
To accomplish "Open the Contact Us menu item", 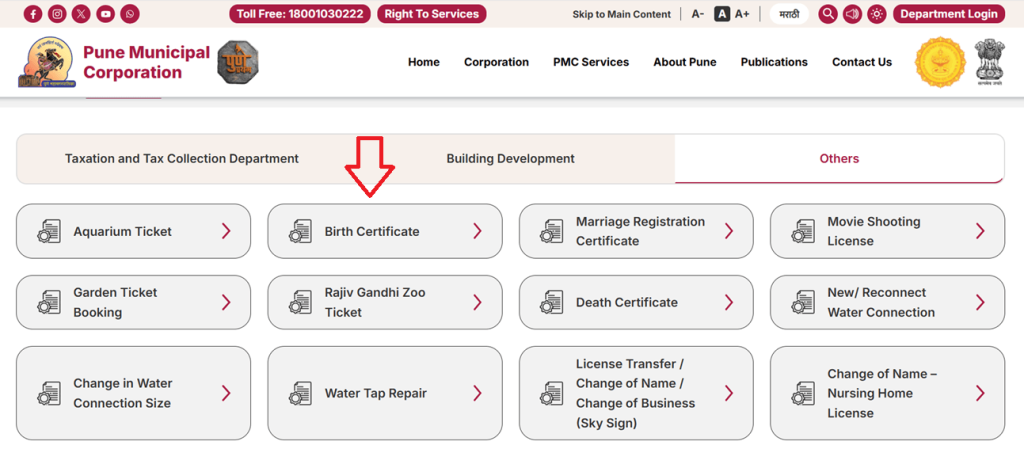I will coord(861,62).
